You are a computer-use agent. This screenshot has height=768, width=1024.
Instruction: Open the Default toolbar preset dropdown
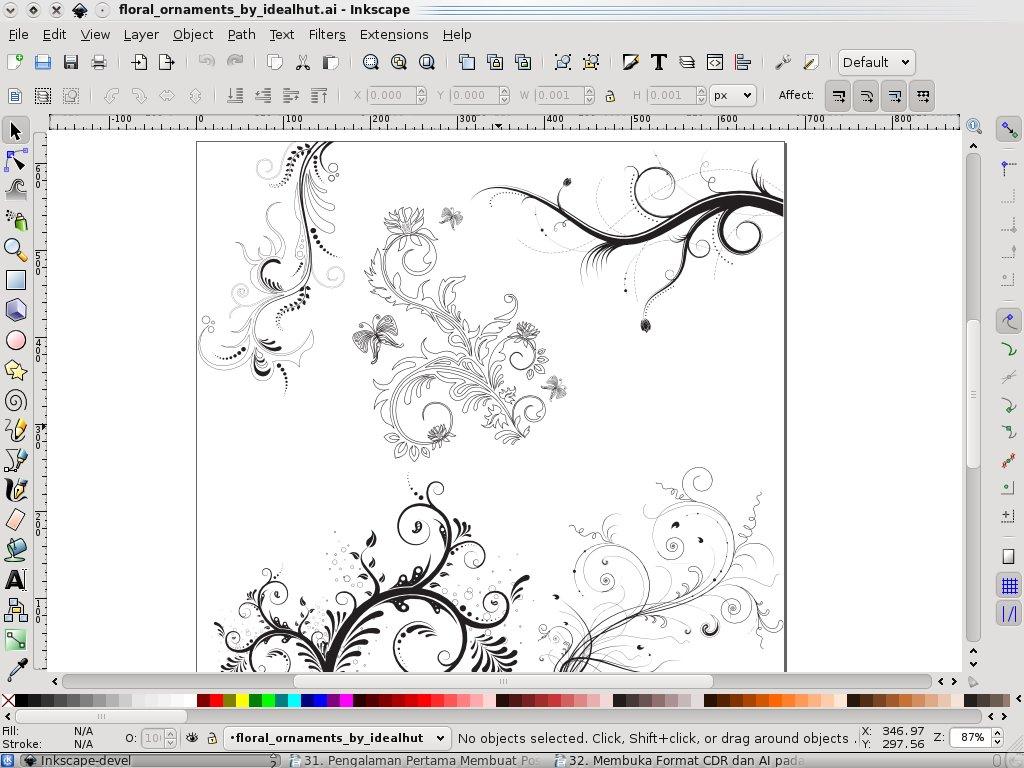[875, 62]
